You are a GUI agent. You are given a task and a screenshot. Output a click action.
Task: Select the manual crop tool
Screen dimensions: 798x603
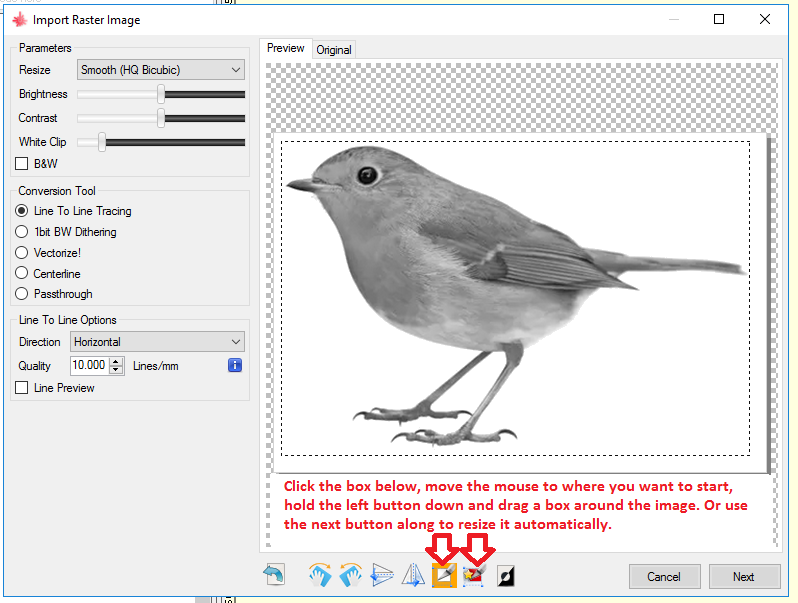443,575
